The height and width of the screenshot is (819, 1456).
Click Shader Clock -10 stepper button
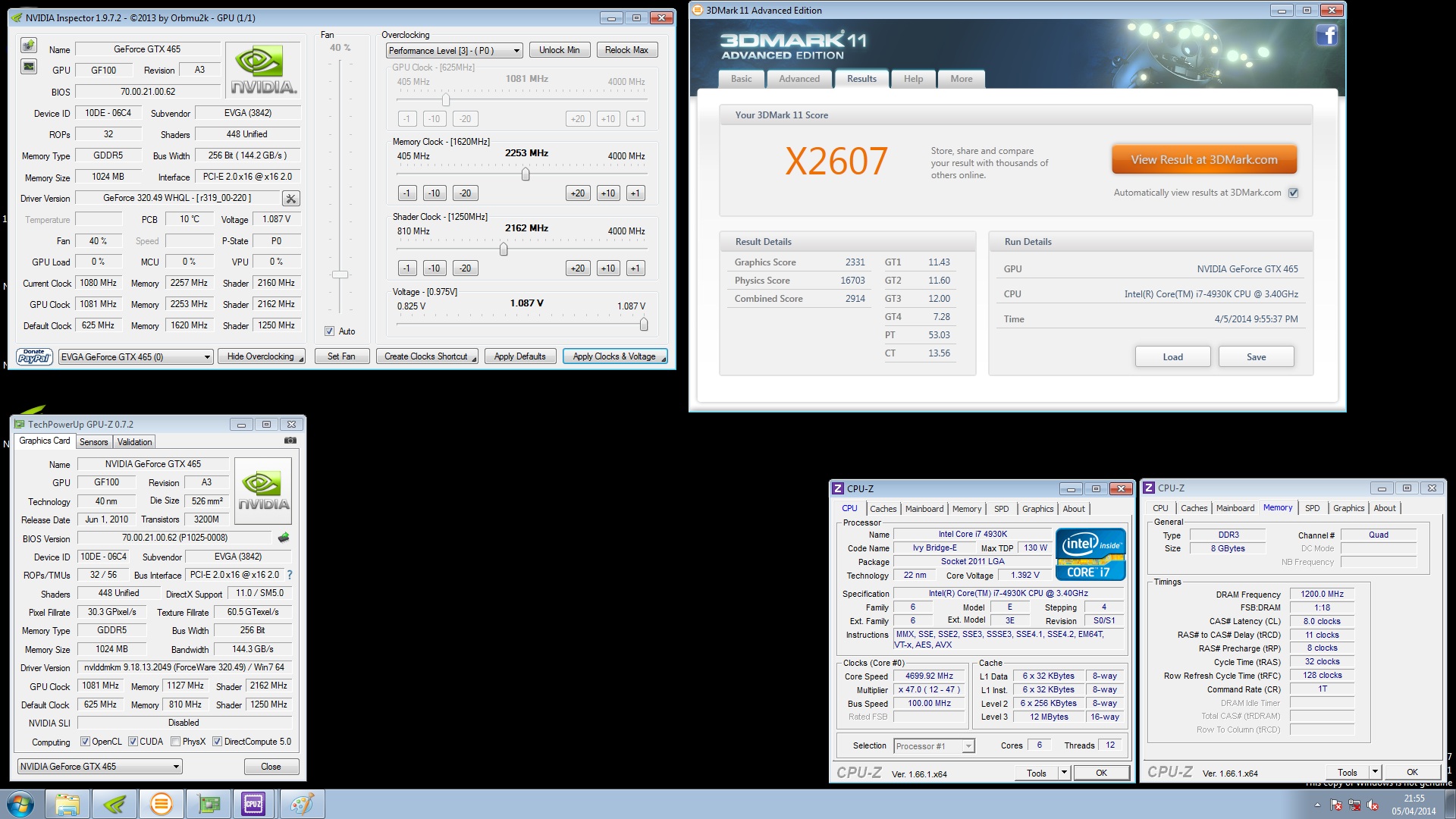(x=434, y=268)
